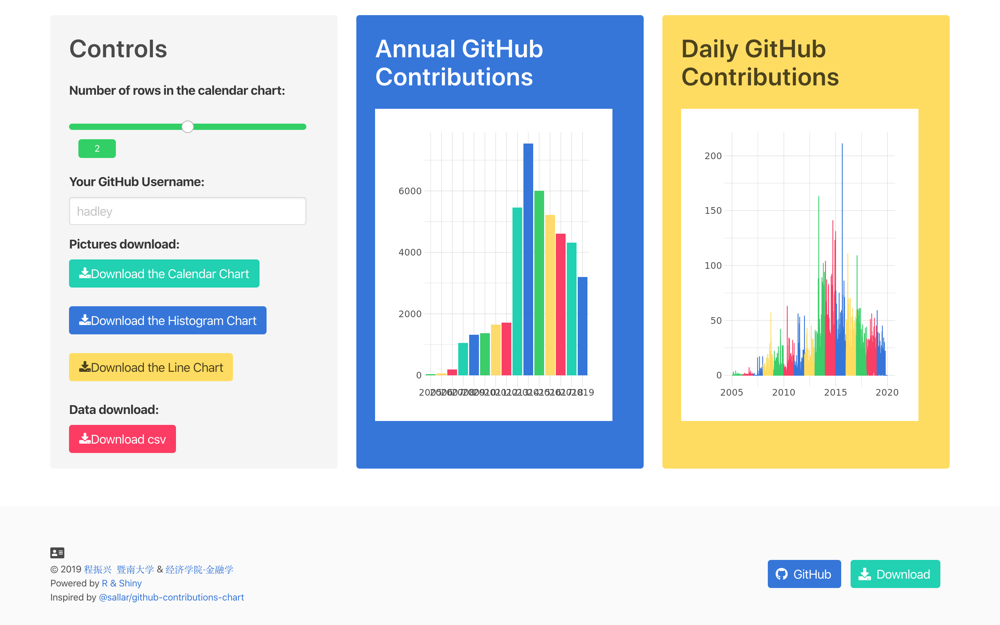Screen dimensions: 1000x625
Task: Click the 200 axis label in daily chart
Action: (713, 156)
